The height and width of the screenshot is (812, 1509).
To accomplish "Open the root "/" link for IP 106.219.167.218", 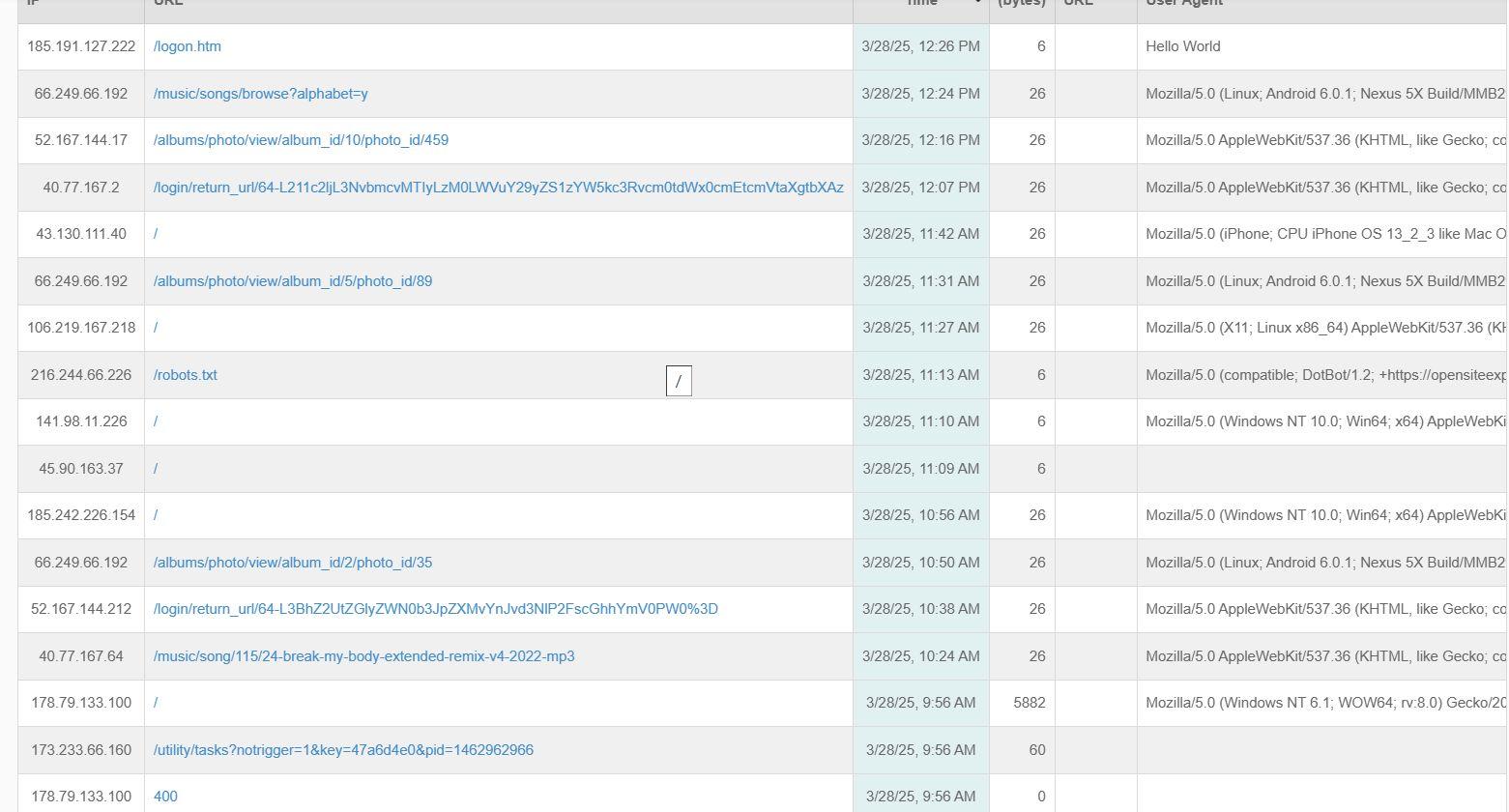I will click(x=156, y=328).
